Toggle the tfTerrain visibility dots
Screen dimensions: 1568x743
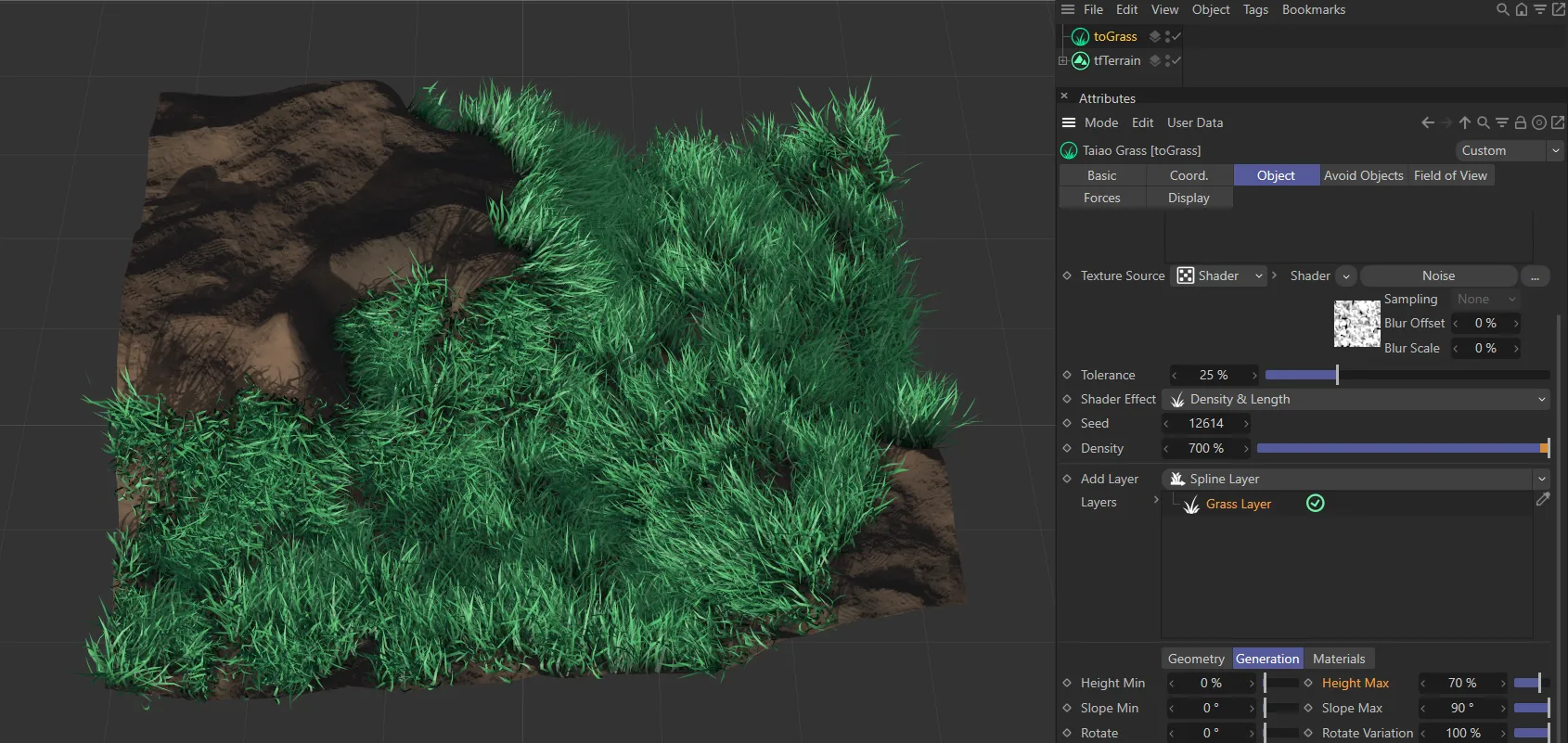coord(1166,61)
